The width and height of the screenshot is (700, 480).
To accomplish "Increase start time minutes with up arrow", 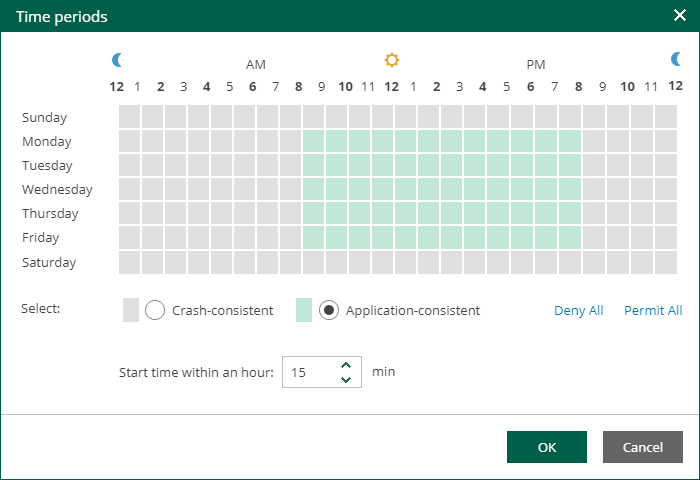I will 346,365.
